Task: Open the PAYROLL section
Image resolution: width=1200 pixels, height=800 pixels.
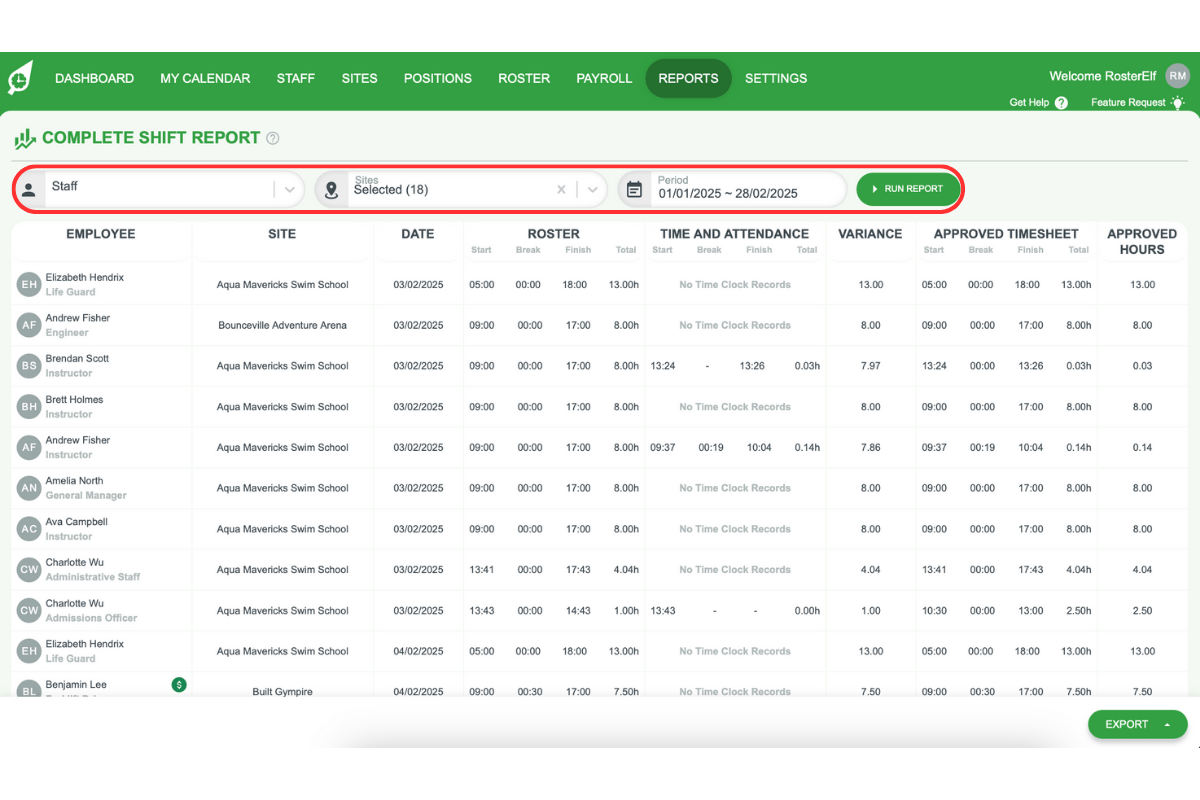Action: pyautogui.click(x=604, y=78)
